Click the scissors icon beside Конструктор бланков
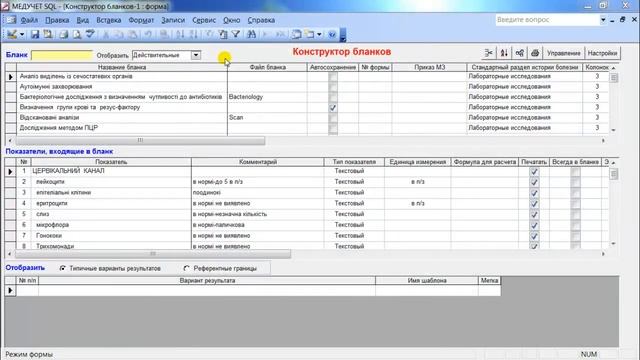This screenshot has width=640, height=360. [x=489, y=53]
